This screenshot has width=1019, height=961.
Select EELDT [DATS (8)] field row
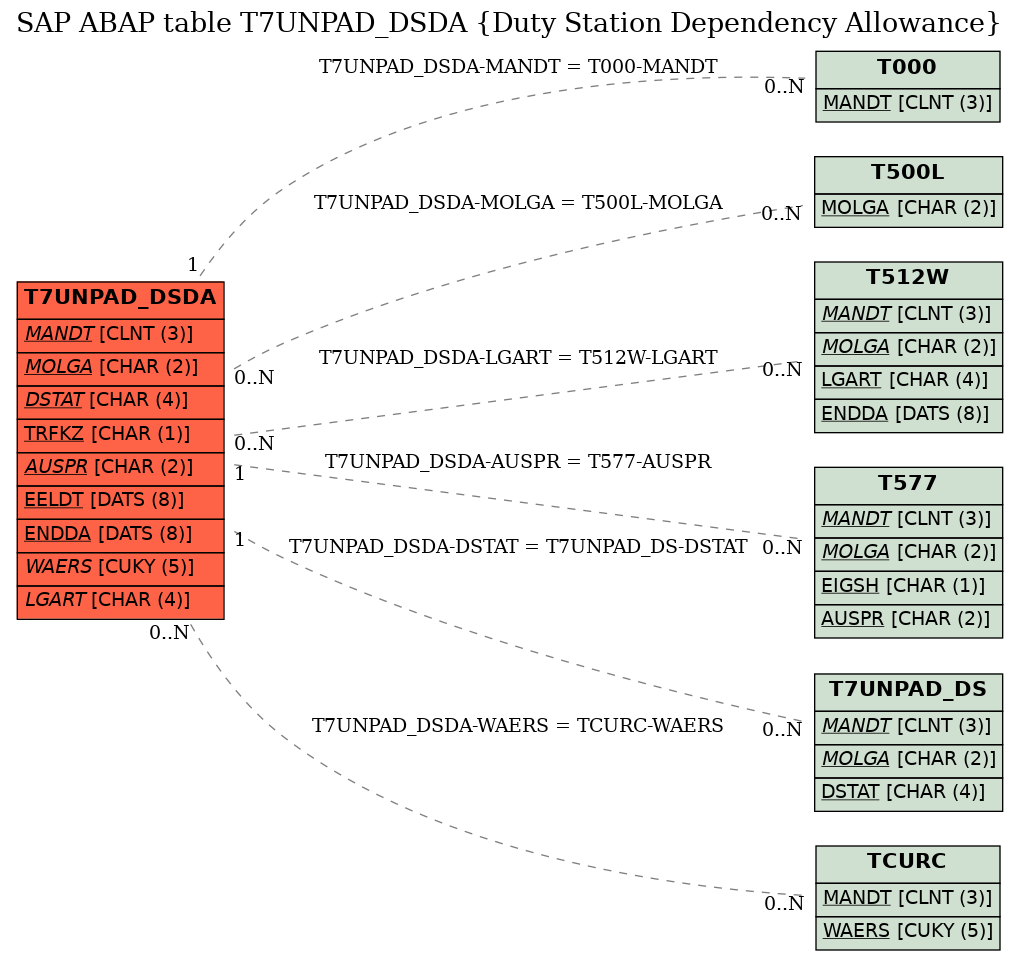click(120, 501)
